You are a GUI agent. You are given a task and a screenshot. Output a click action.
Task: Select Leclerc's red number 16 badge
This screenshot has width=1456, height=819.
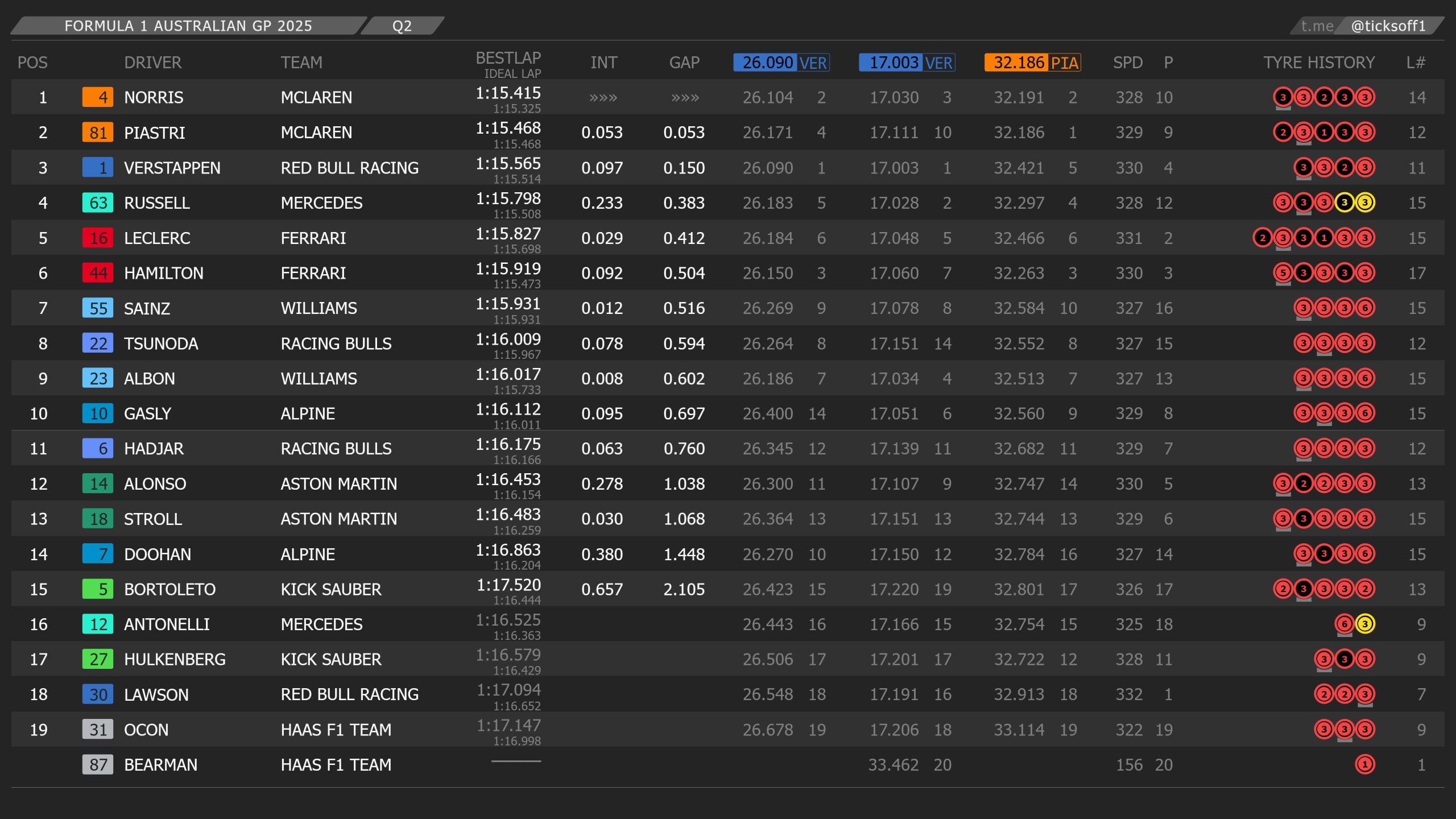(98, 238)
